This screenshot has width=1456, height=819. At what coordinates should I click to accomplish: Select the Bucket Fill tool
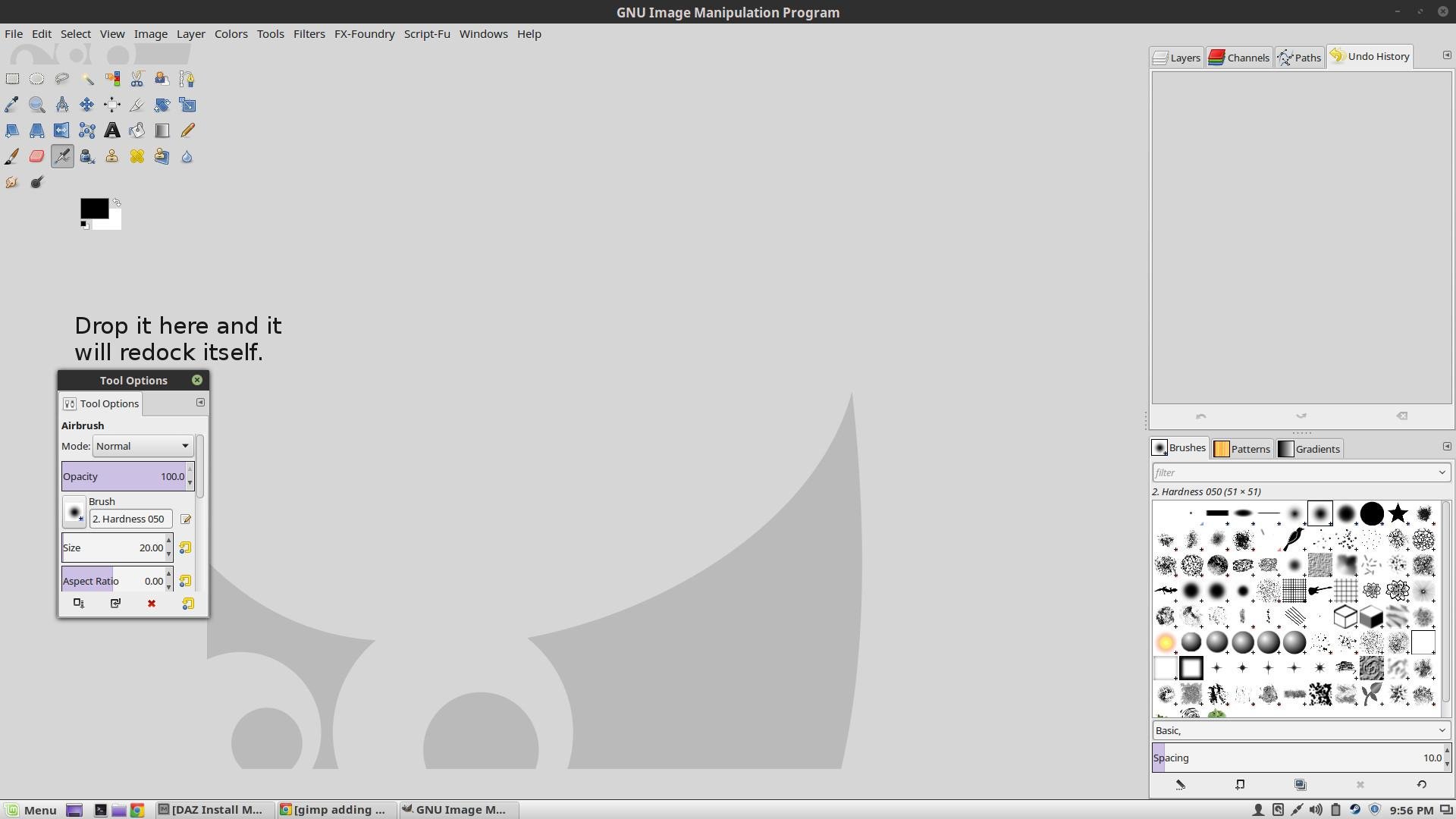(137, 130)
